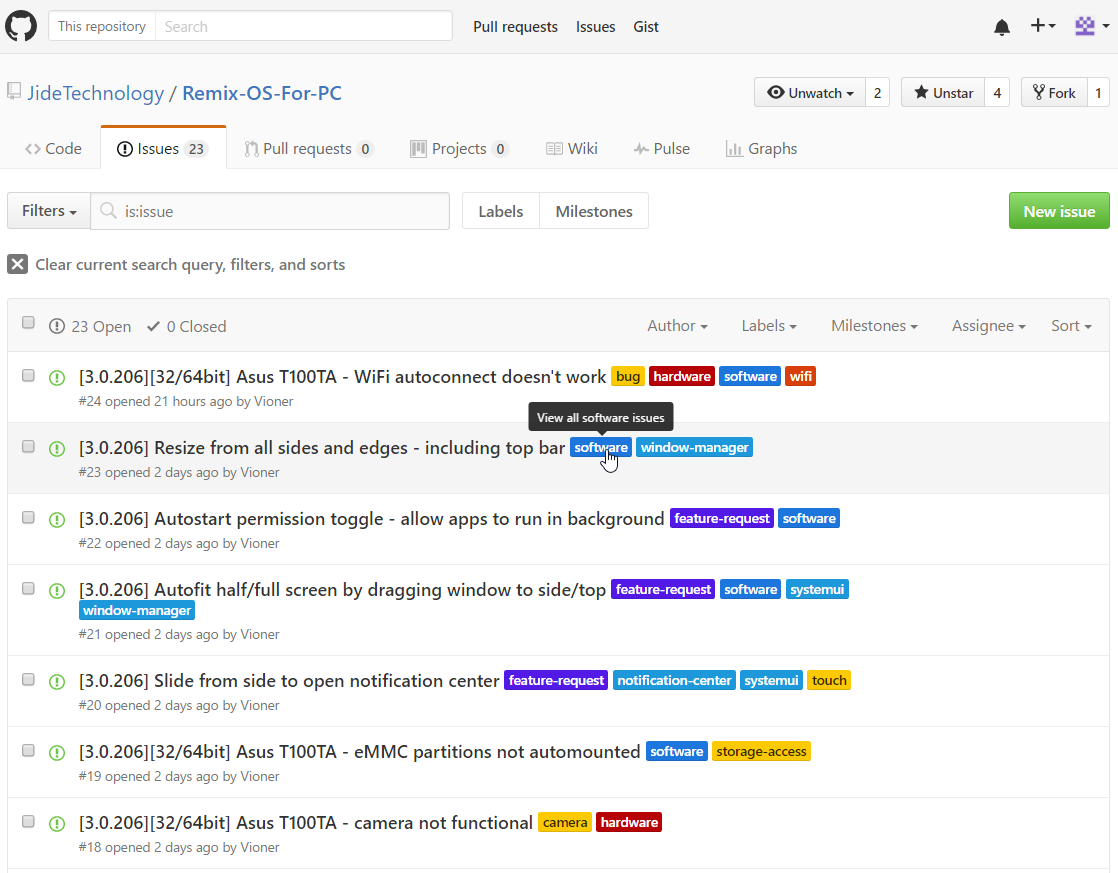
Task: Open the Unwatch dropdown button
Action: pyautogui.click(x=810, y=93)
